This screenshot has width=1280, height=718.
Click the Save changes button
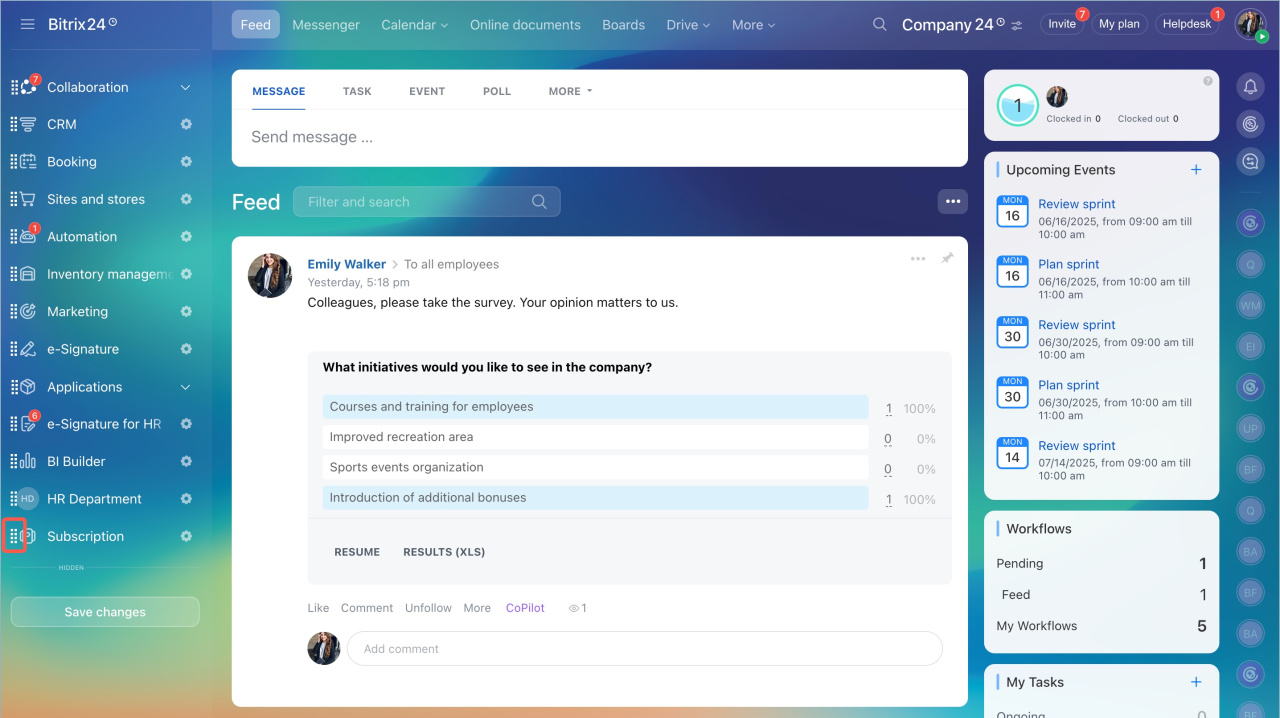(x=105, y=612)
